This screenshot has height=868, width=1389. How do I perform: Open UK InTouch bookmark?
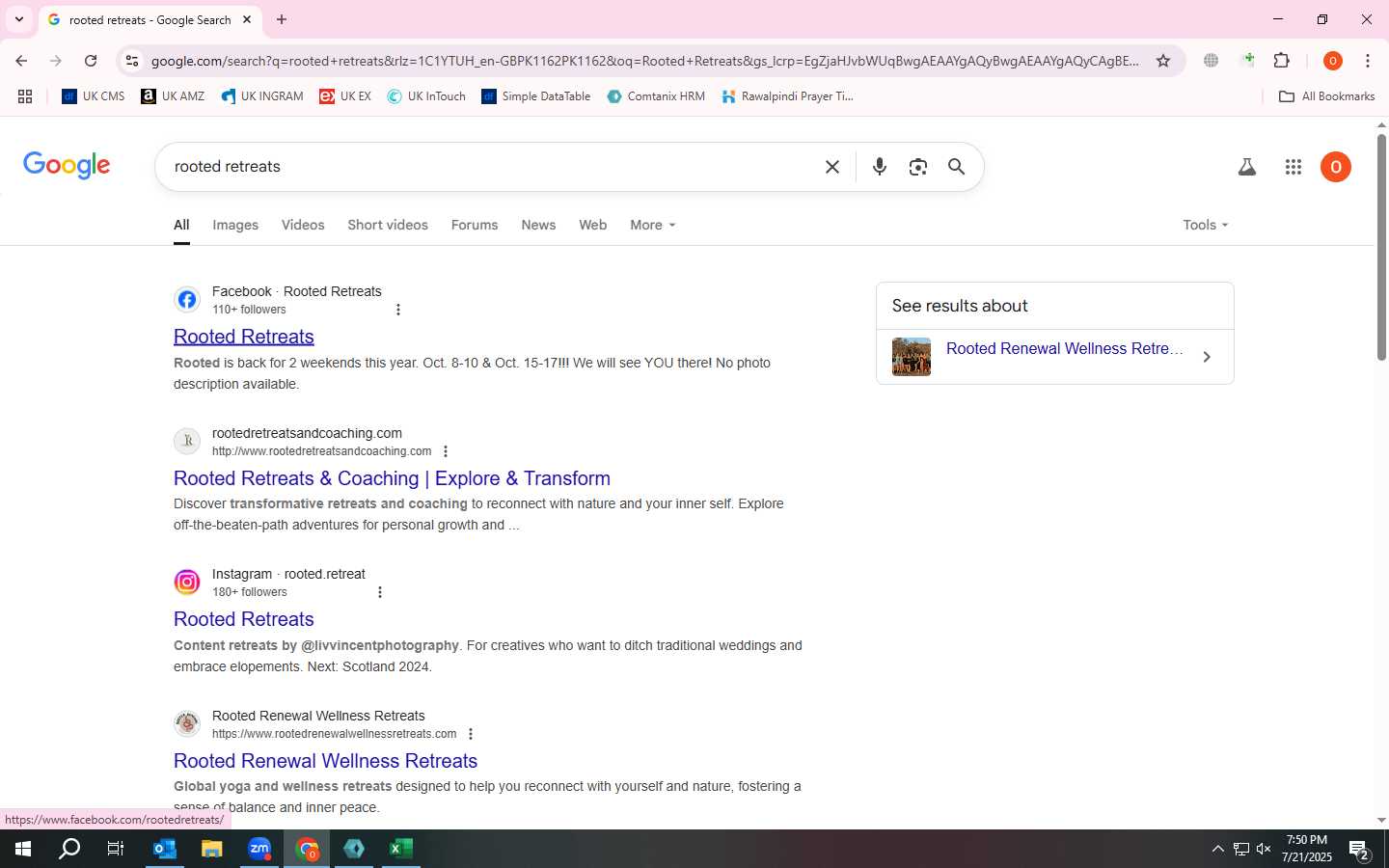click(x=426, y=96)
